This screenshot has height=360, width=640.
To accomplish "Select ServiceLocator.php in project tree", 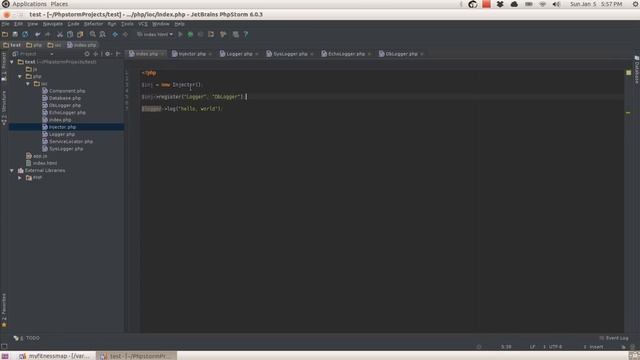I will pyautogui.click(x=71, y=142).
